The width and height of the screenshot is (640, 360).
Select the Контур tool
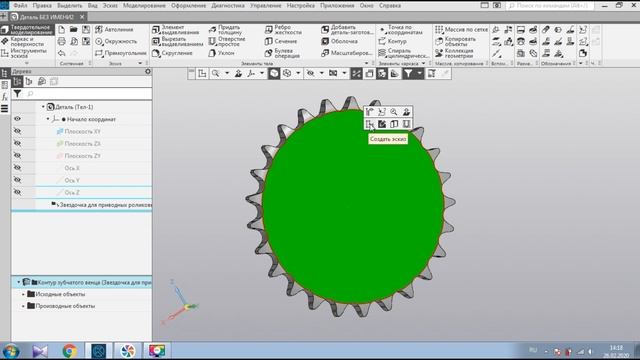pos(392,41)
